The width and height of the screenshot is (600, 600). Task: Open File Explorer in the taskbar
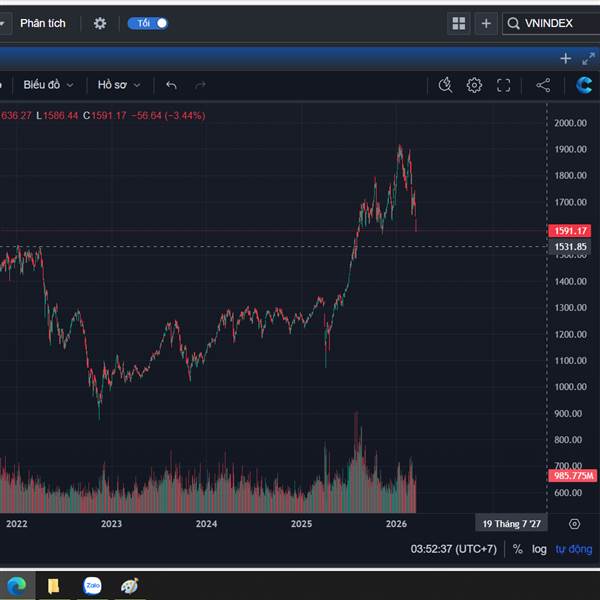point(54,585)
